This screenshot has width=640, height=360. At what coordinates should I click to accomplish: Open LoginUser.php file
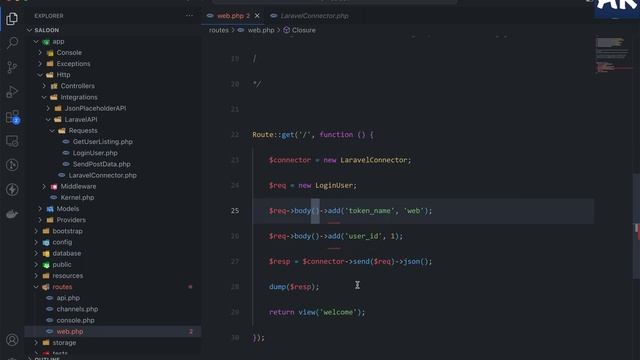95,153
